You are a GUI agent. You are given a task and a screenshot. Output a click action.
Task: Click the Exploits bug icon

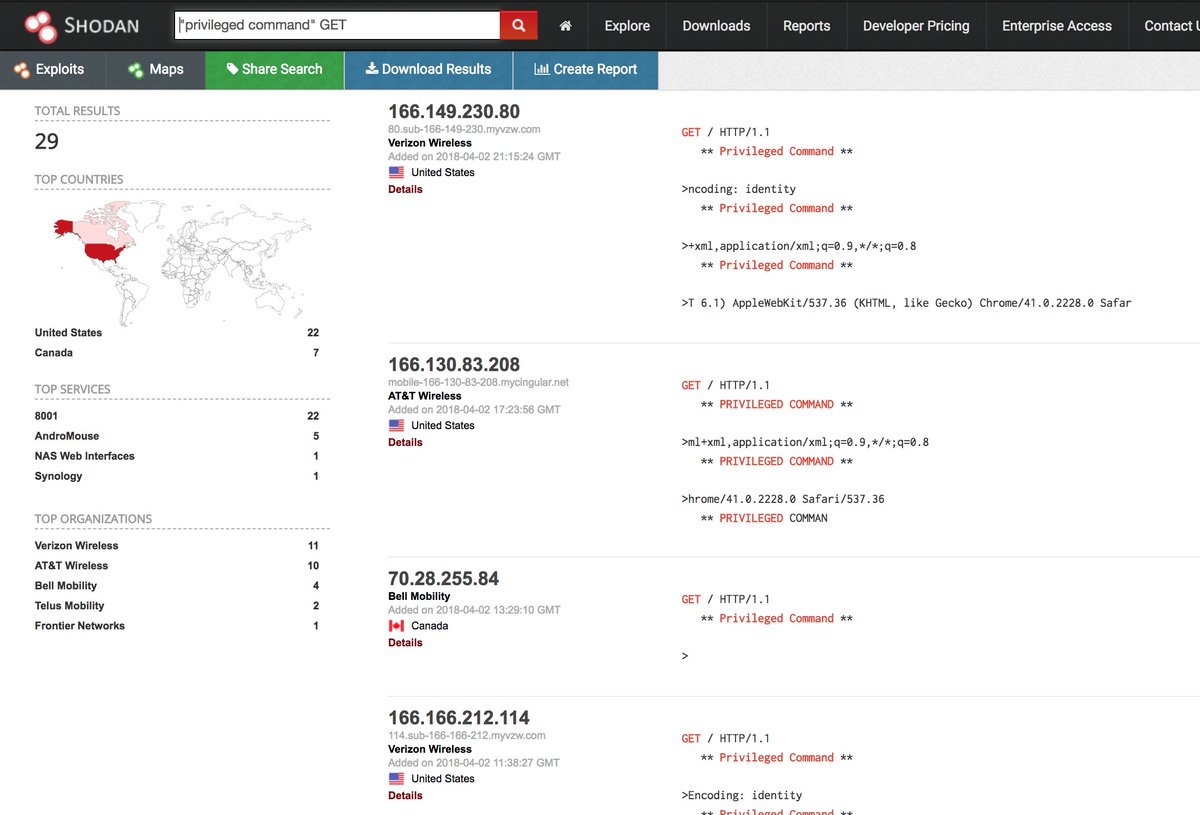pos(22,70)
